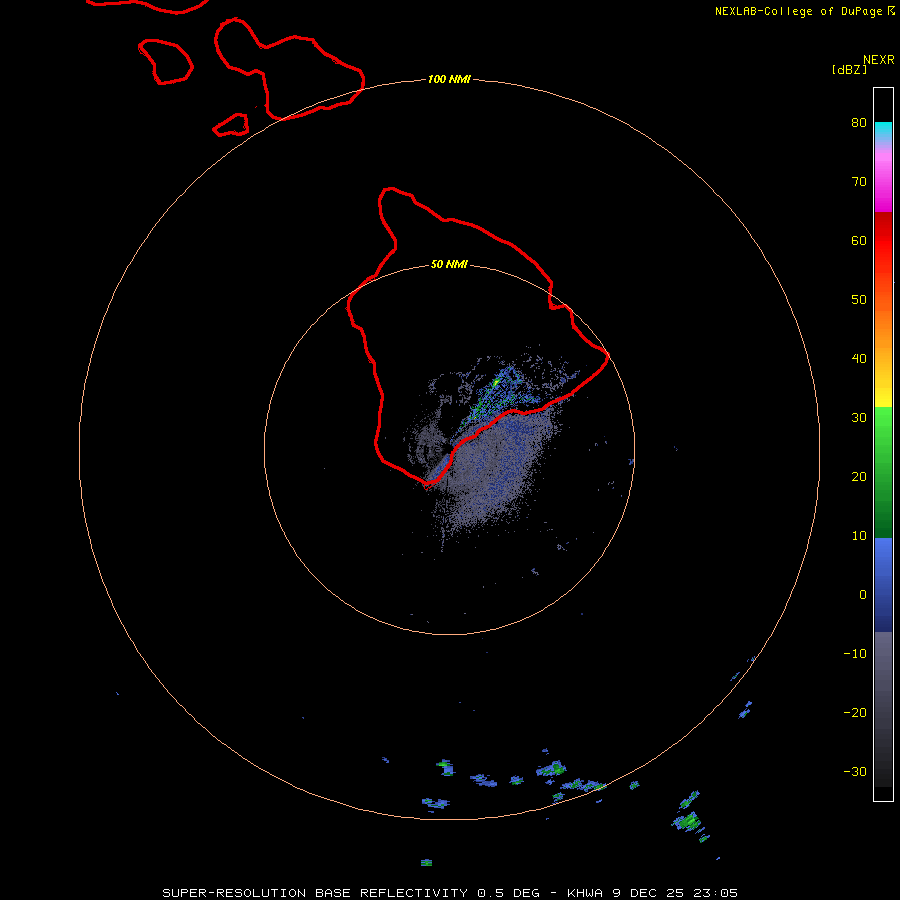
Task: Click the magenta segment of the reflectivity color bar
Action: pyautogui.click(x=883, y=184)
